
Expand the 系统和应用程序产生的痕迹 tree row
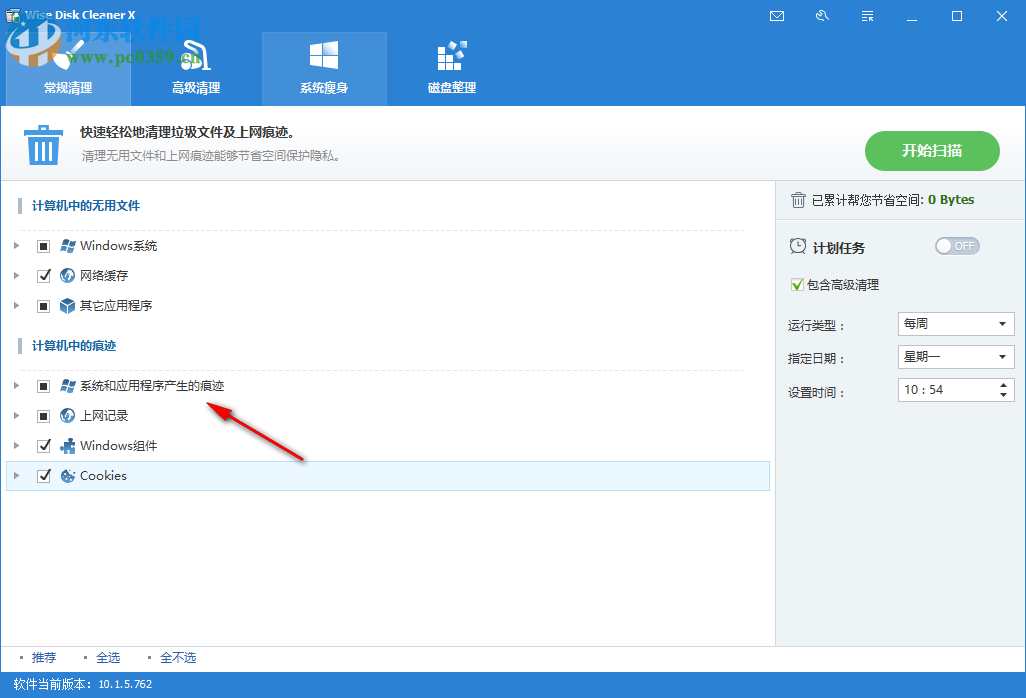pos(16,385)
